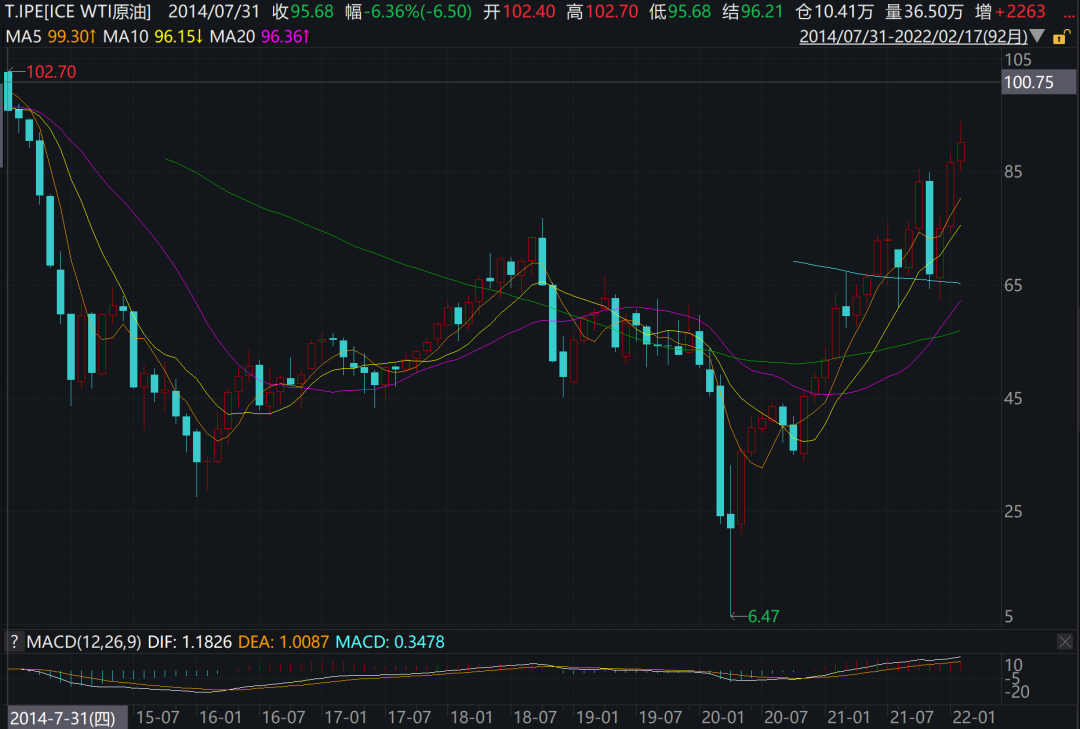
Task: Close the MACD indicator panel
Action: click(1066, 641)
